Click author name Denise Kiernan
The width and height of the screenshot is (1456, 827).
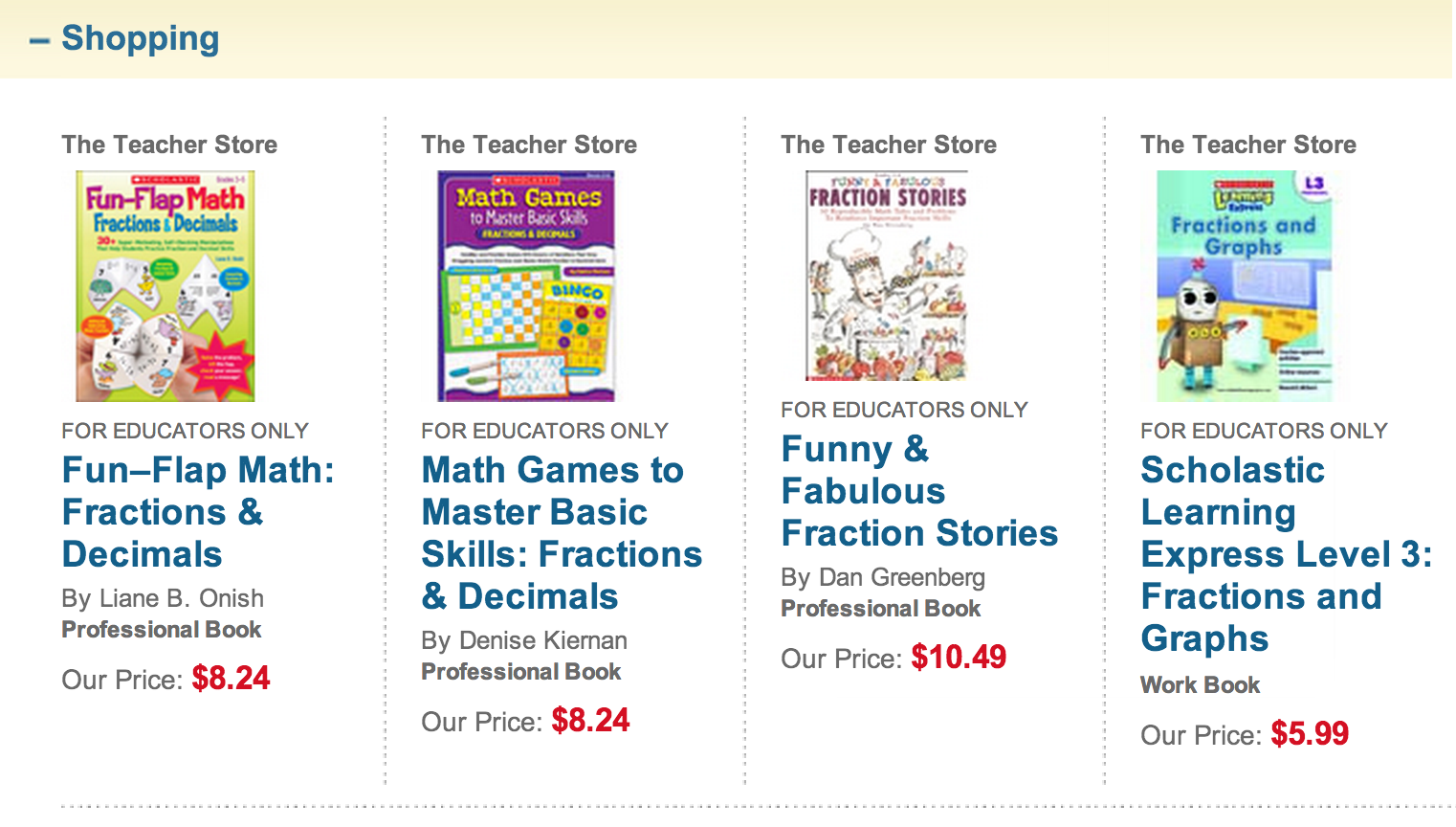pyautogui.click(x=542, y=640)
